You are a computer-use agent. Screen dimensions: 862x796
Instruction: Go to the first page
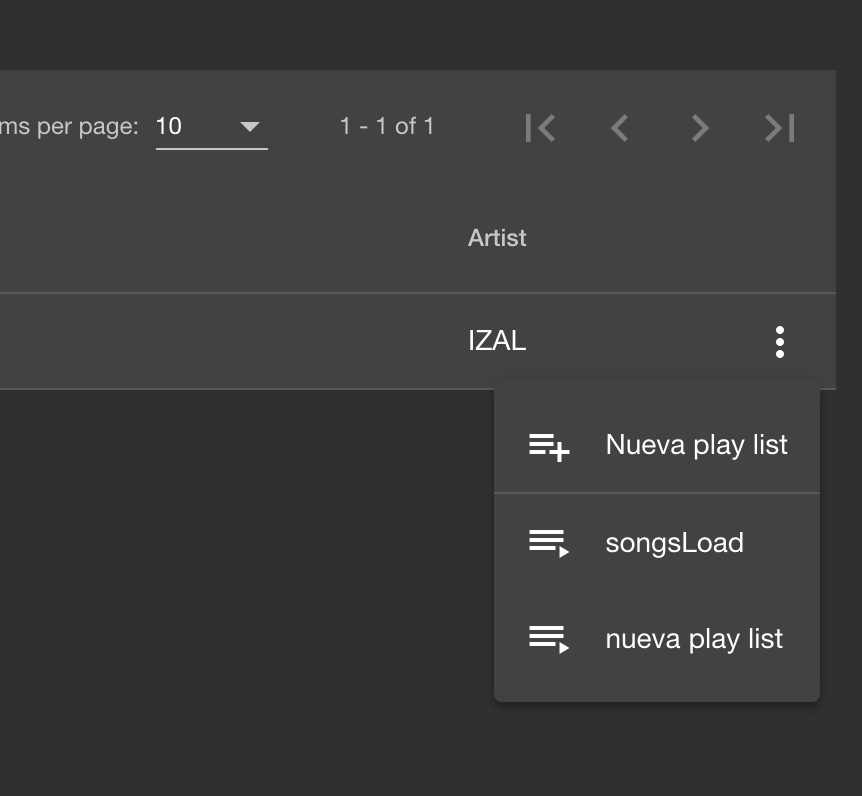click(540, 128)
